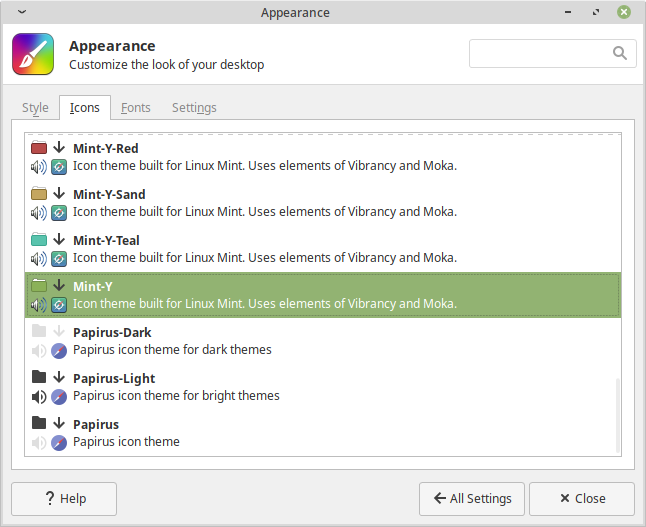The image size is (646, 527).
Task: Click the compass icon in Papirus row
Action: point(59,443)
